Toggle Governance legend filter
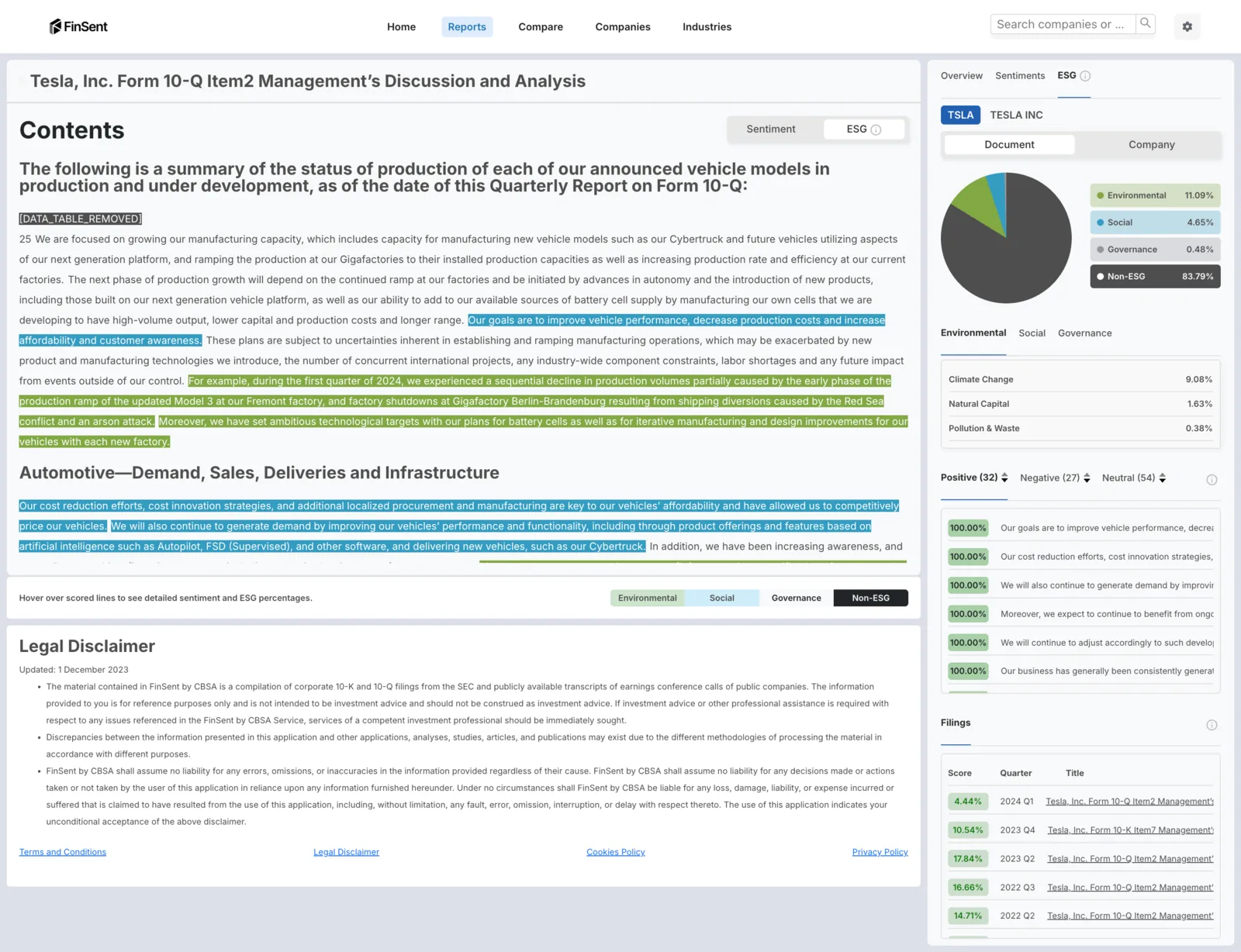The image size is (1241, 952). tap(1155, 250)
